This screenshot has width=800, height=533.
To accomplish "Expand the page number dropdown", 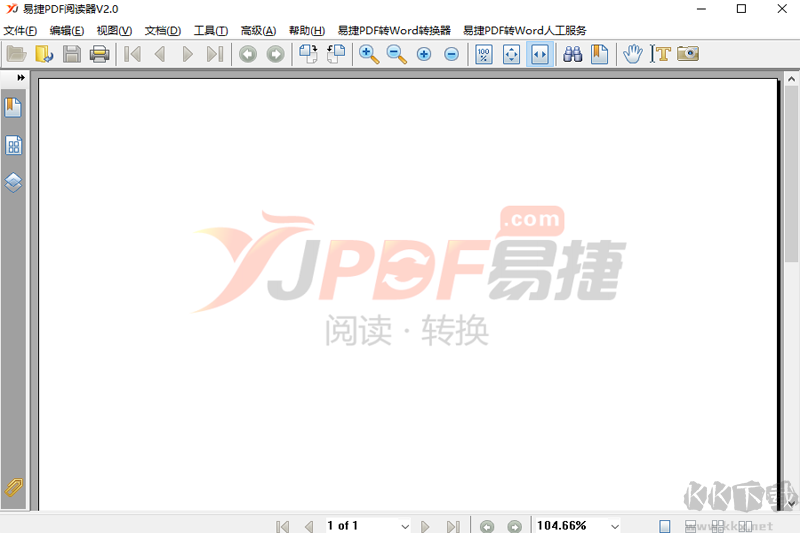I will coord(405,526).
